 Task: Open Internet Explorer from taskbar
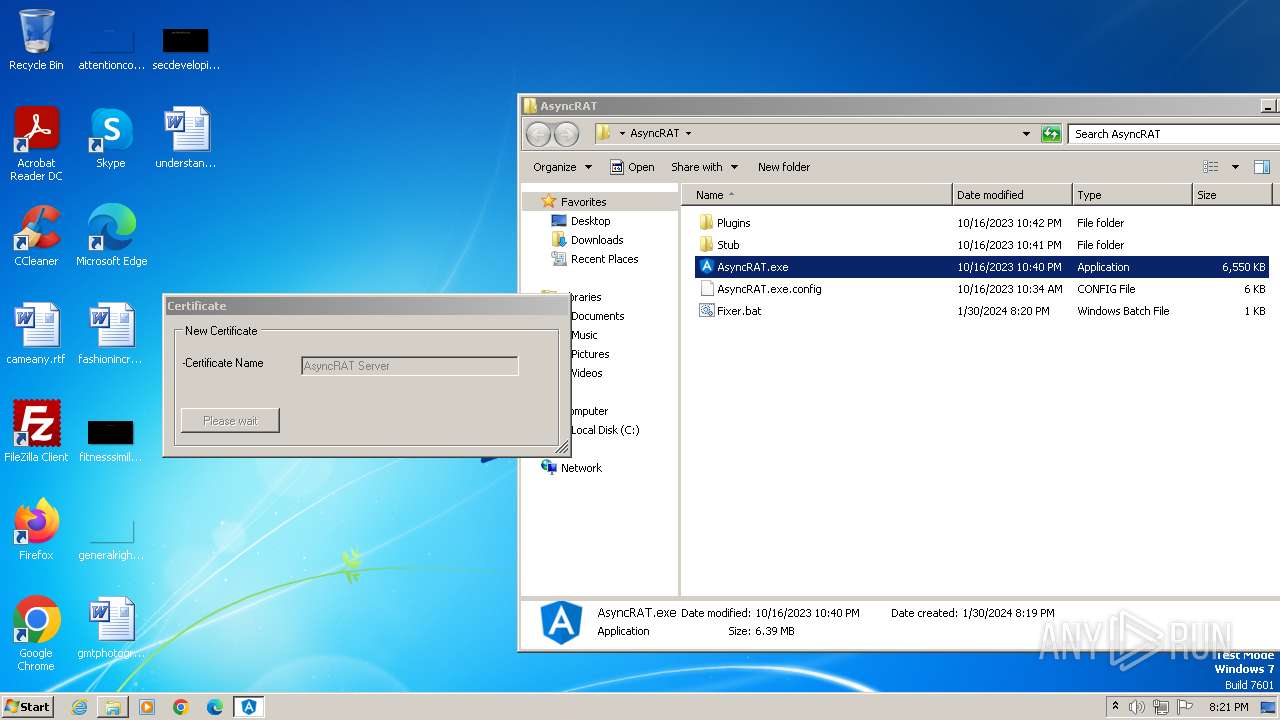tap(79, 707)
